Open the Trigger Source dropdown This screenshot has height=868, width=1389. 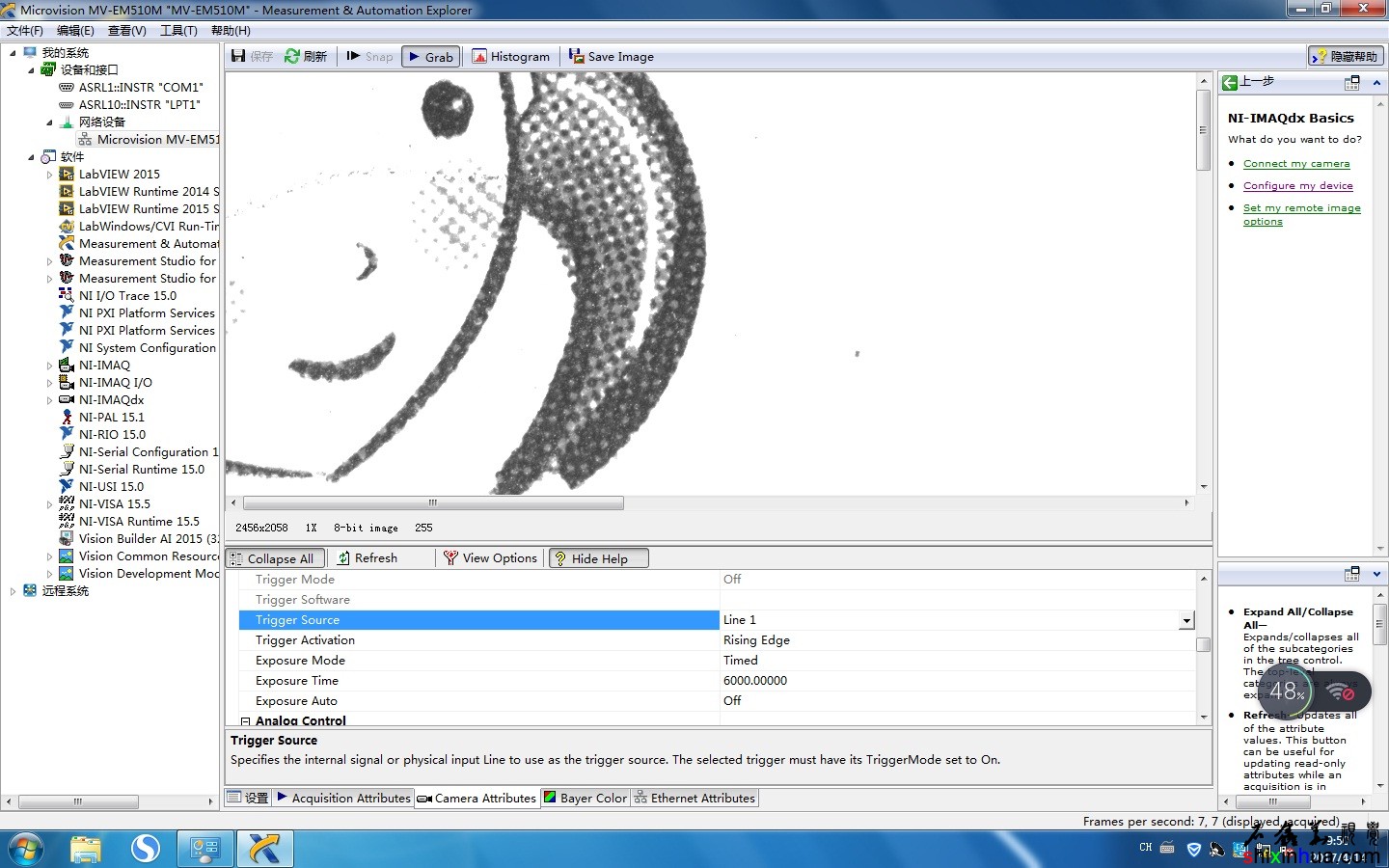(x=1186, y=621)
